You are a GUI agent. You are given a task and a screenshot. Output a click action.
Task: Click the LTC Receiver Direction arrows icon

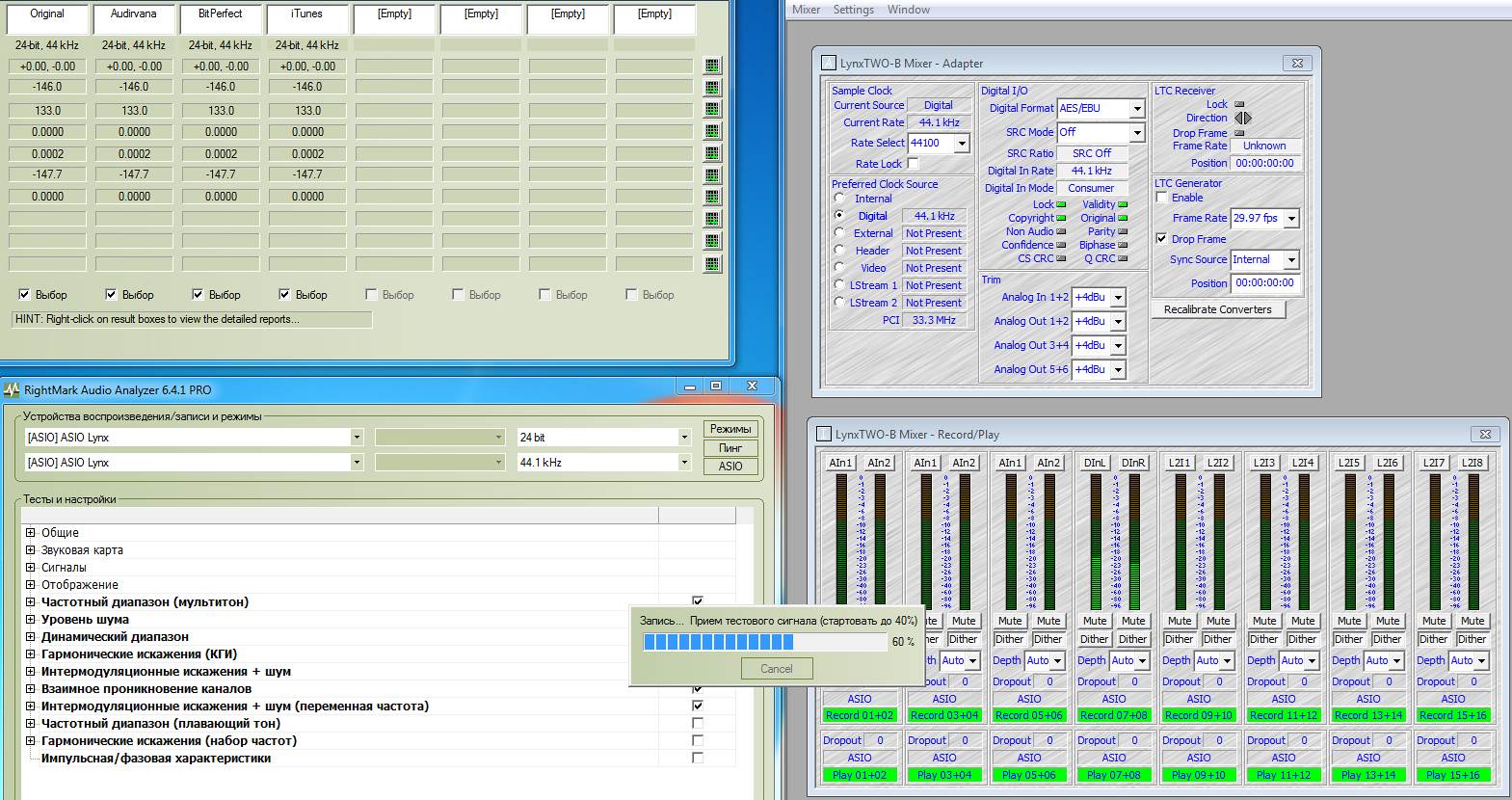(x=1242, y=119)
